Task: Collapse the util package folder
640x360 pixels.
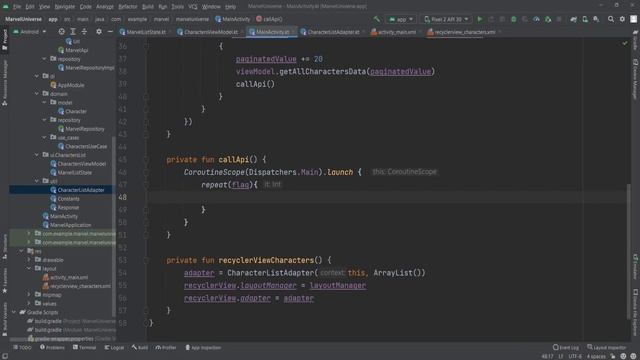Action: click(37, 181)
